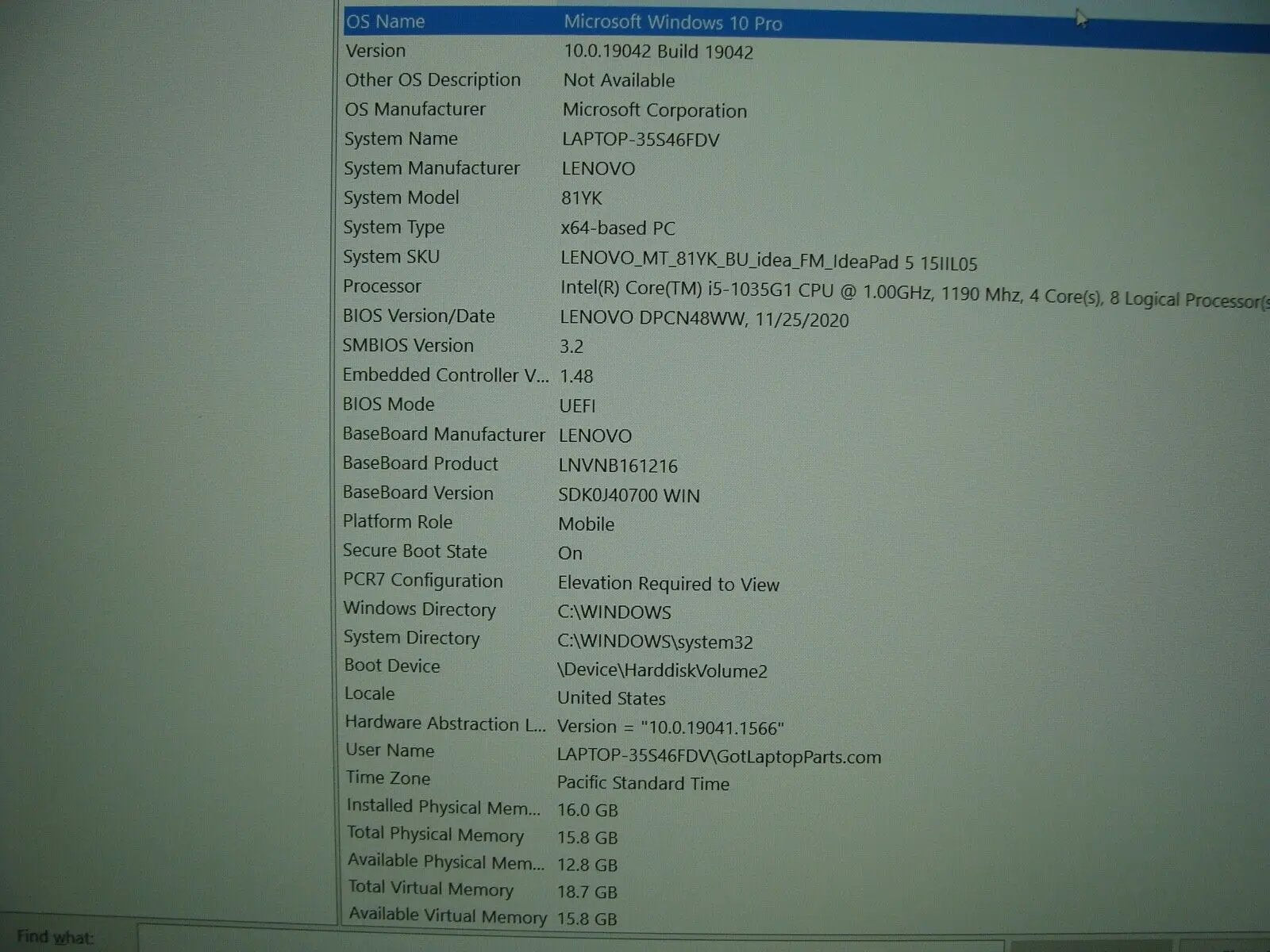Click the Secure Boot State label
This screenshot has width=1270, height=952.
(414, 551)
